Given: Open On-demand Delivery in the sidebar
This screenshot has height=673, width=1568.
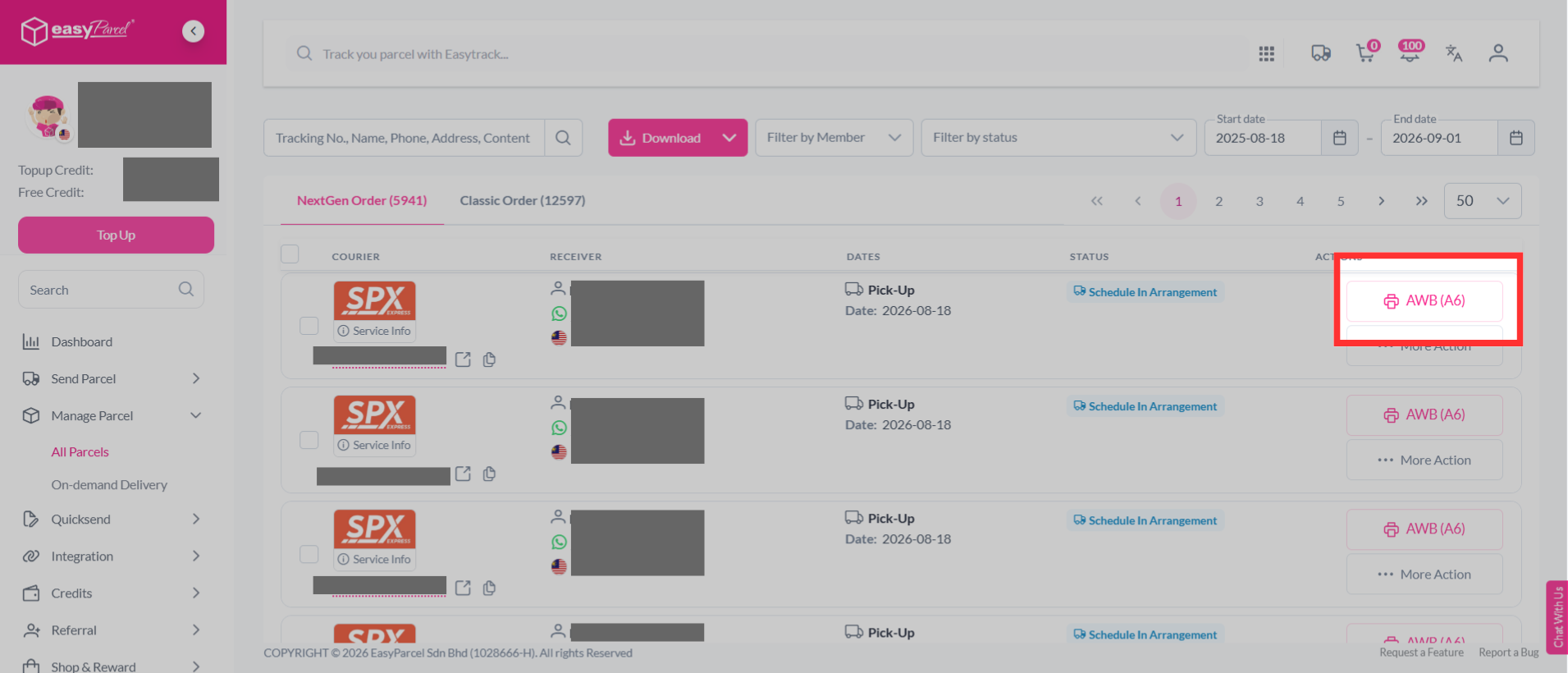Looking at the screenshot, I should (x=109, y=485).
